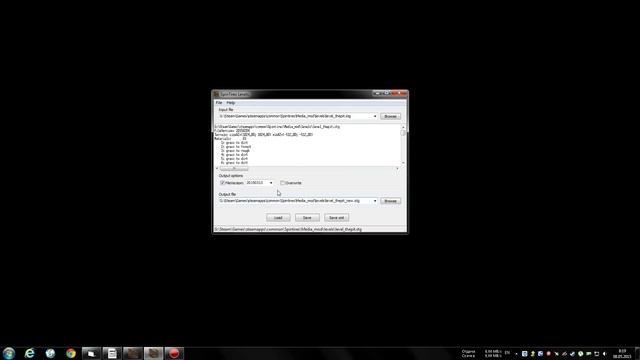
Task: Toggle the file version checkbox in Output options
Action: click(222, 183)
